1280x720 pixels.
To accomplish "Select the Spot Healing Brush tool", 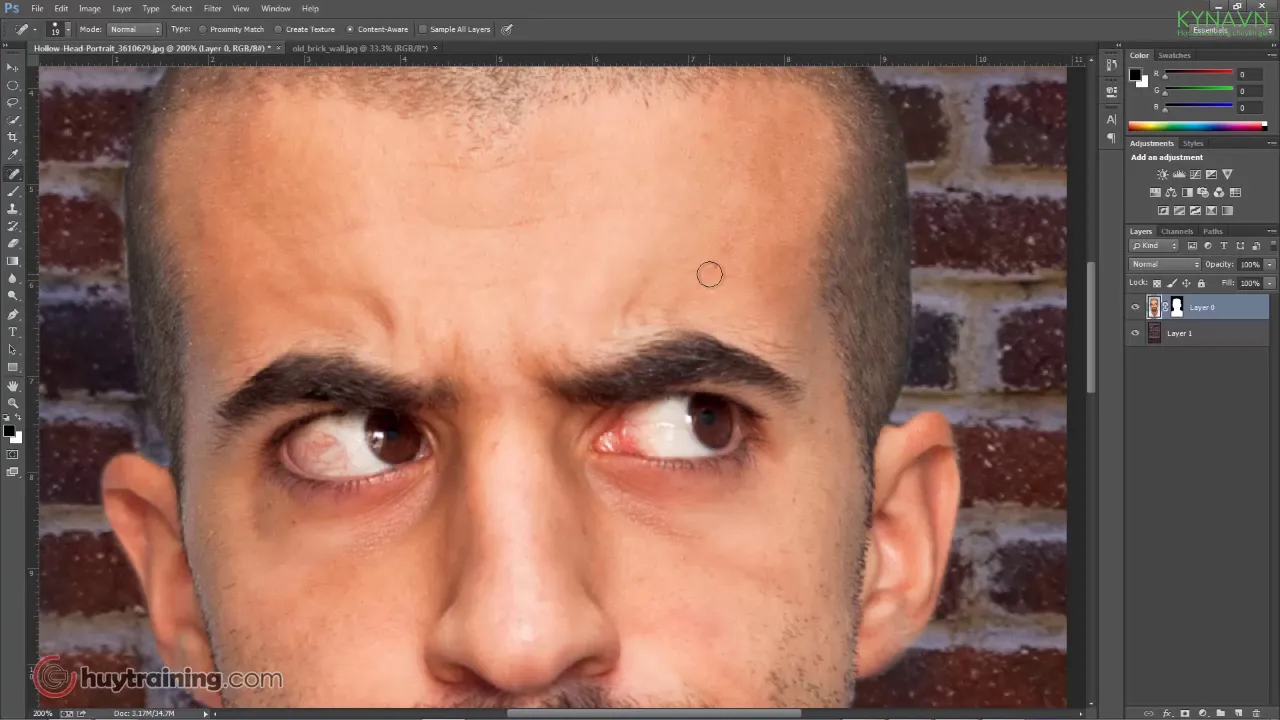I will pos(13,174).
